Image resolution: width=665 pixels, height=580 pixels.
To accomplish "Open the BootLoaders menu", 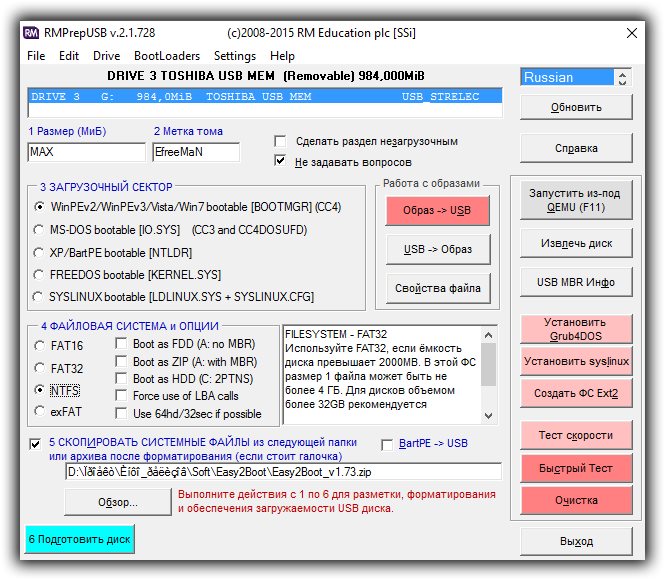I will (167, 56).
